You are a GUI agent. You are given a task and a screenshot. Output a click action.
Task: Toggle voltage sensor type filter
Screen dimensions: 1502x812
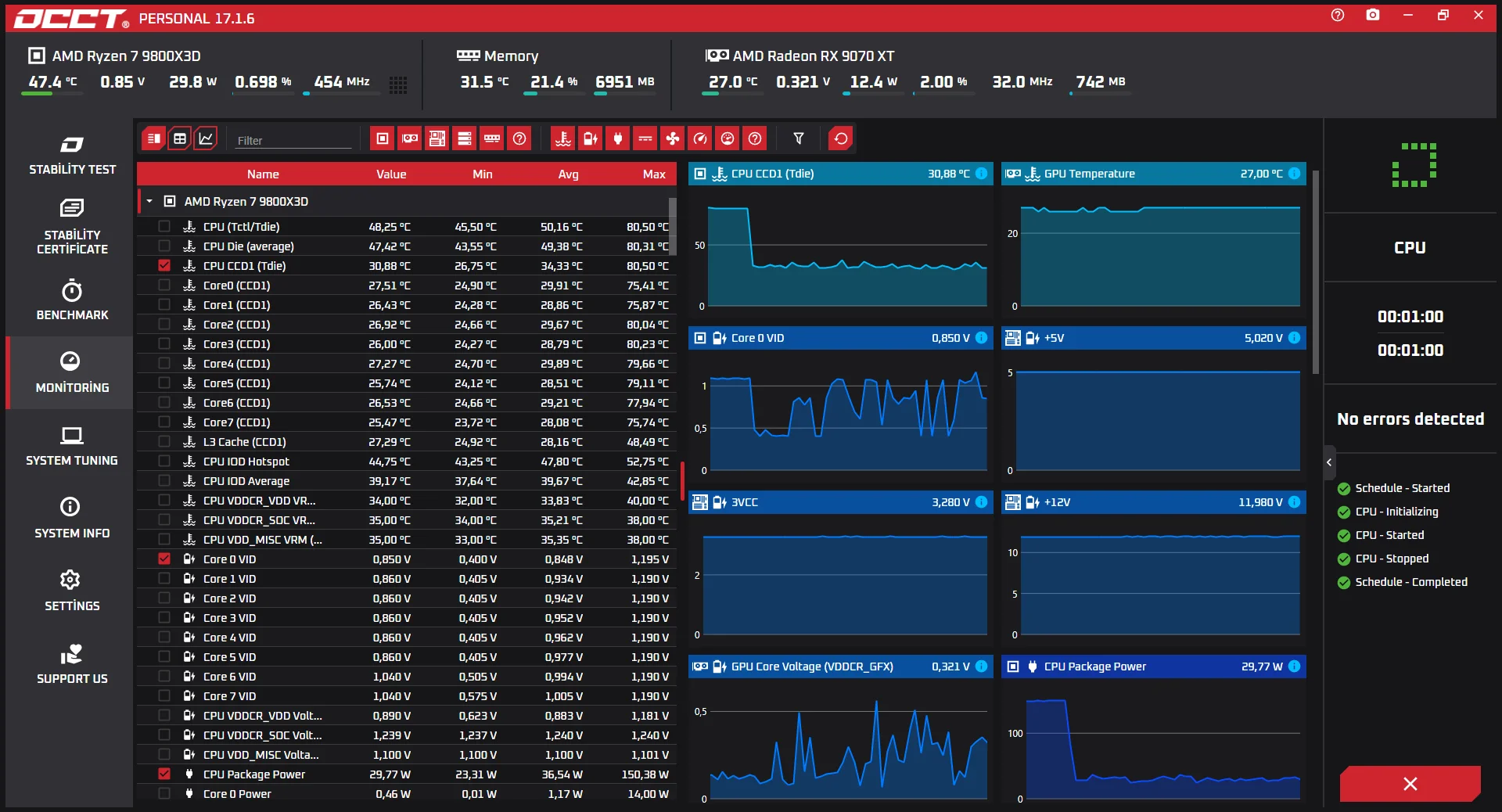[591, 138]
